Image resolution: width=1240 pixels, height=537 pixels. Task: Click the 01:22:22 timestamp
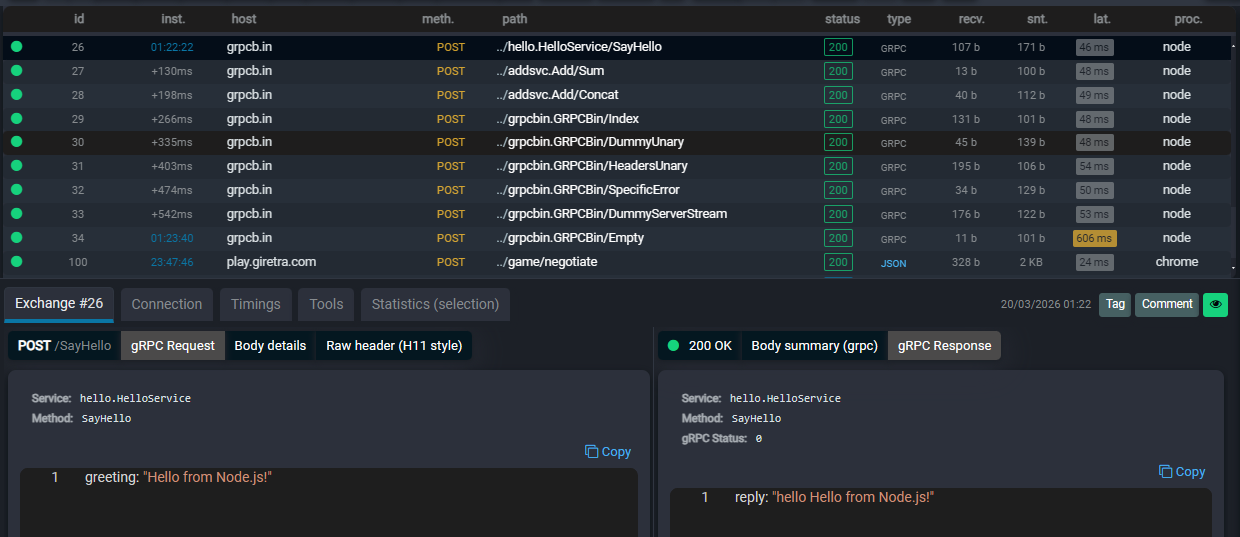(172, 47)
